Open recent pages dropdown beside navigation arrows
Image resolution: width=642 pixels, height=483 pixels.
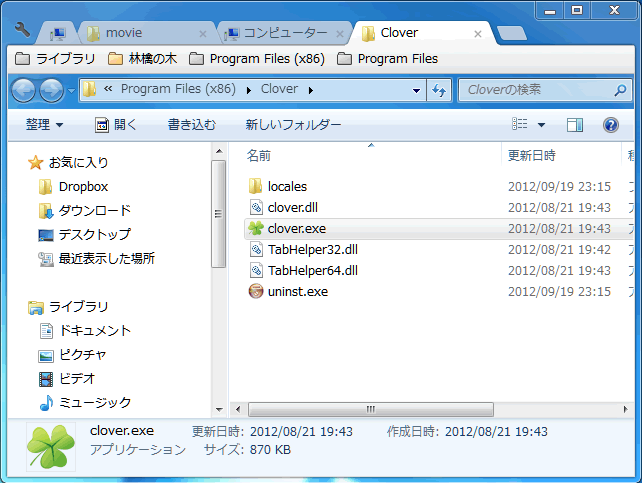[71, 90]
